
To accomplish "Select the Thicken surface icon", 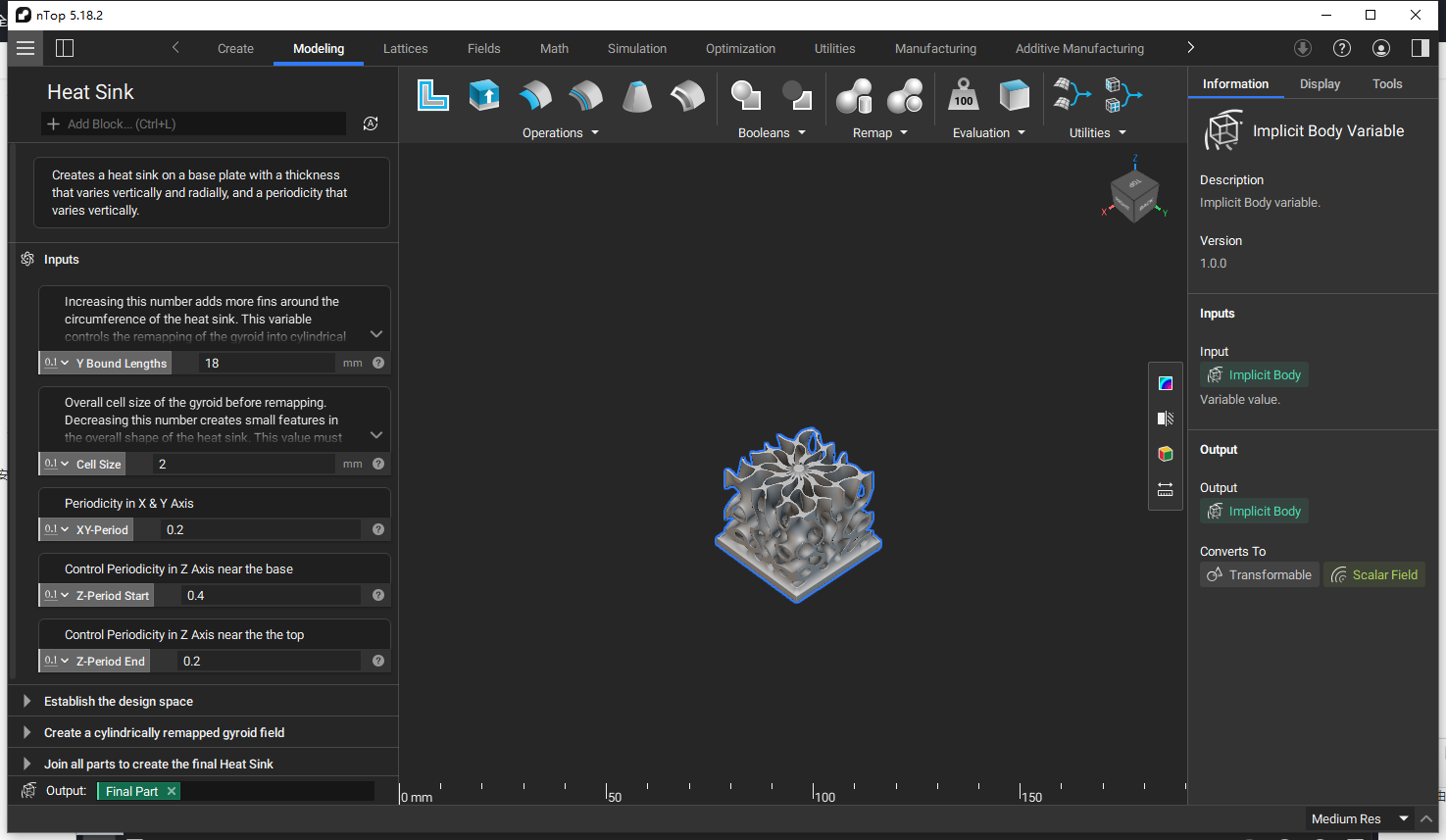I will click(x=535, y=95).
